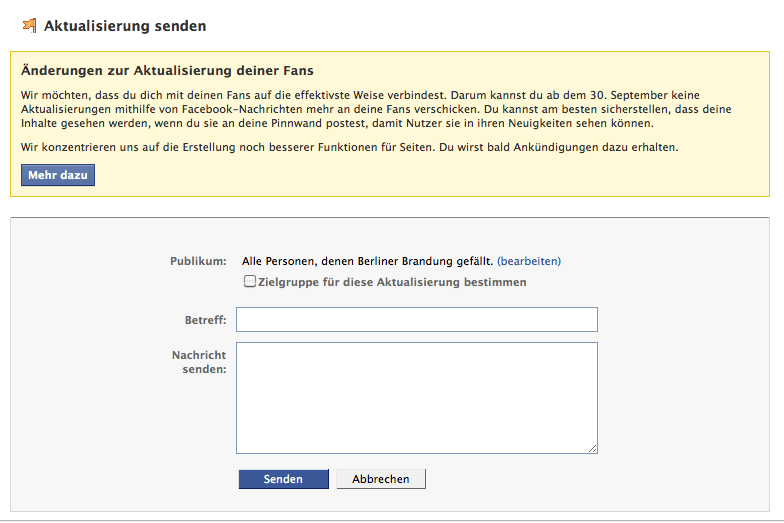784x523 pixels.
Task: Focus the Betreff subject input field
Action: (417, 320)
